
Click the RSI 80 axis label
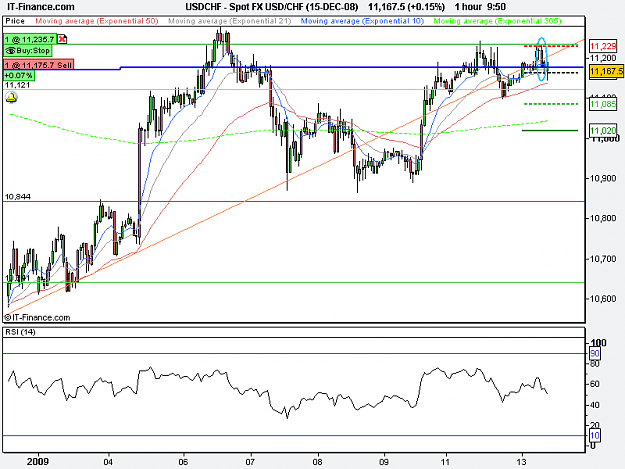point(595,363)
